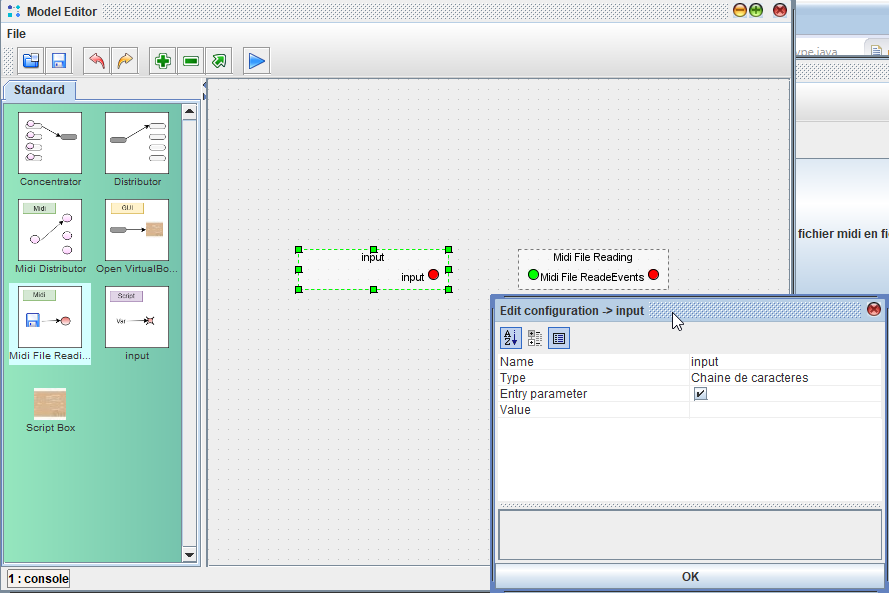Viewport: 889px width, 593px height.
Task: Open the Type value Chaine de caracteres
Action: pyautogui.click(x=785, y=378)
